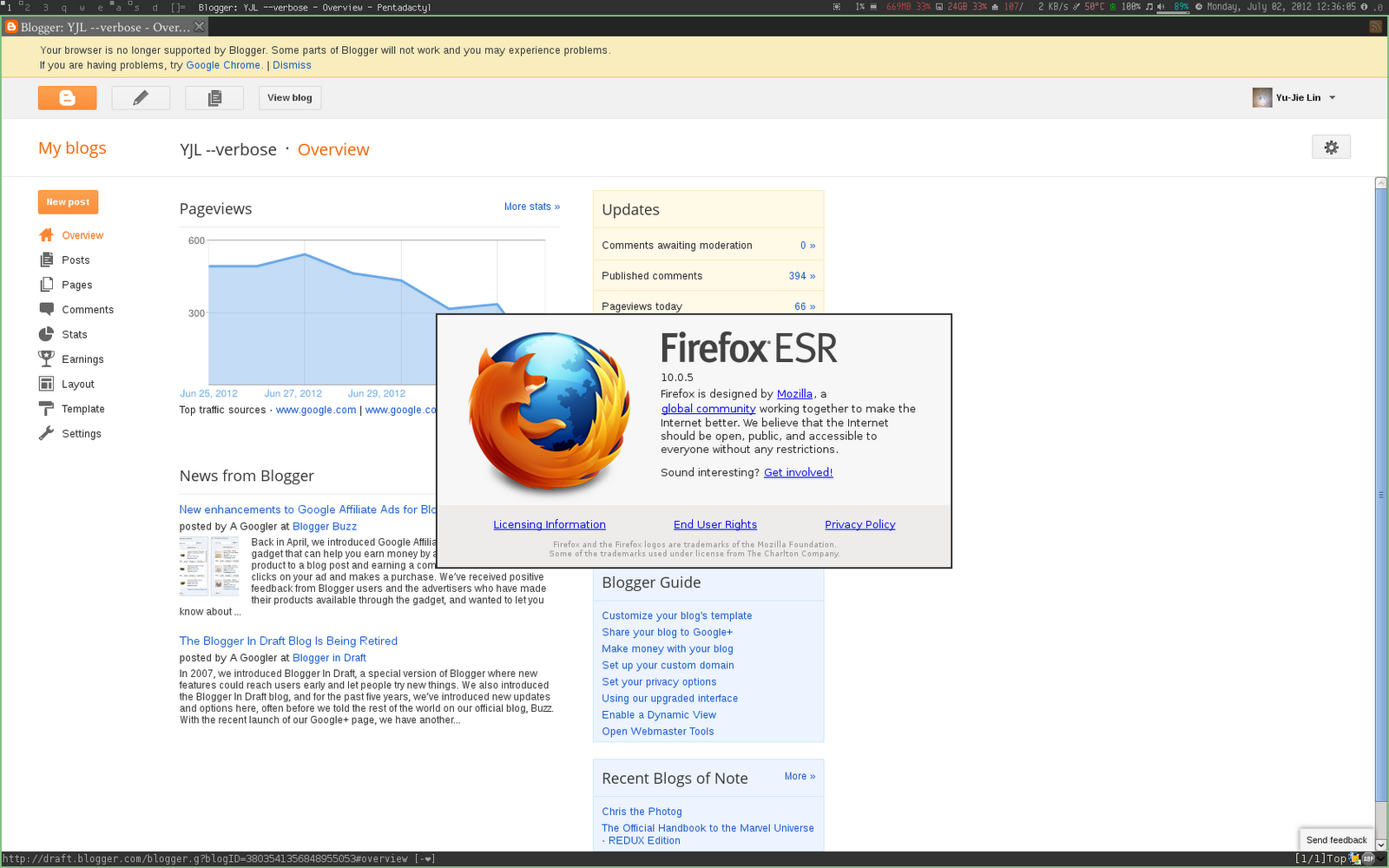Image resolution: width=1389 pixels, height=868 pixels.
Task: Open Privacy Policy in Firefox dialog
Action: pos(860,524)
